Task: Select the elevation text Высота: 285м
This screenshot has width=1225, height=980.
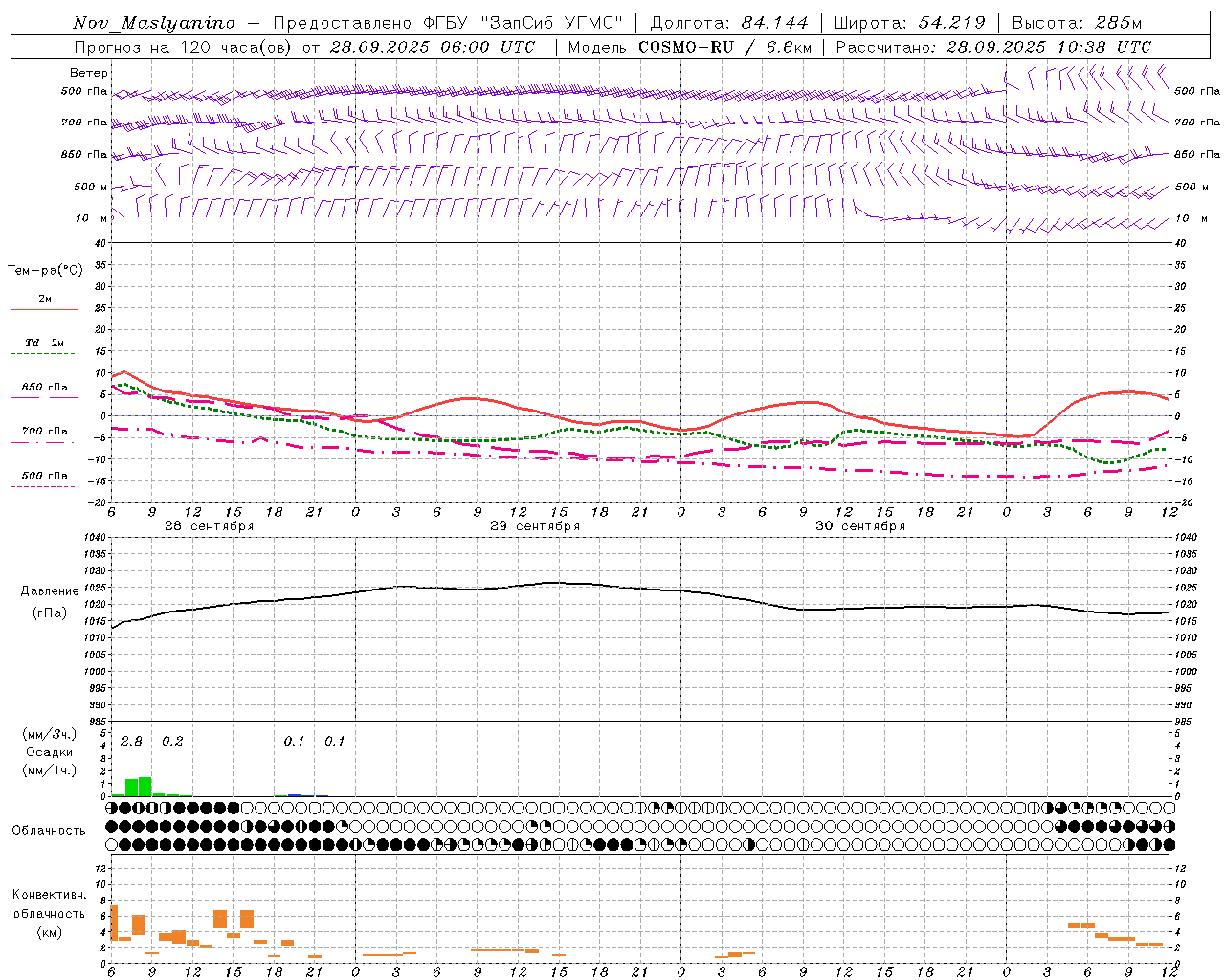Action: [1077, 23]
